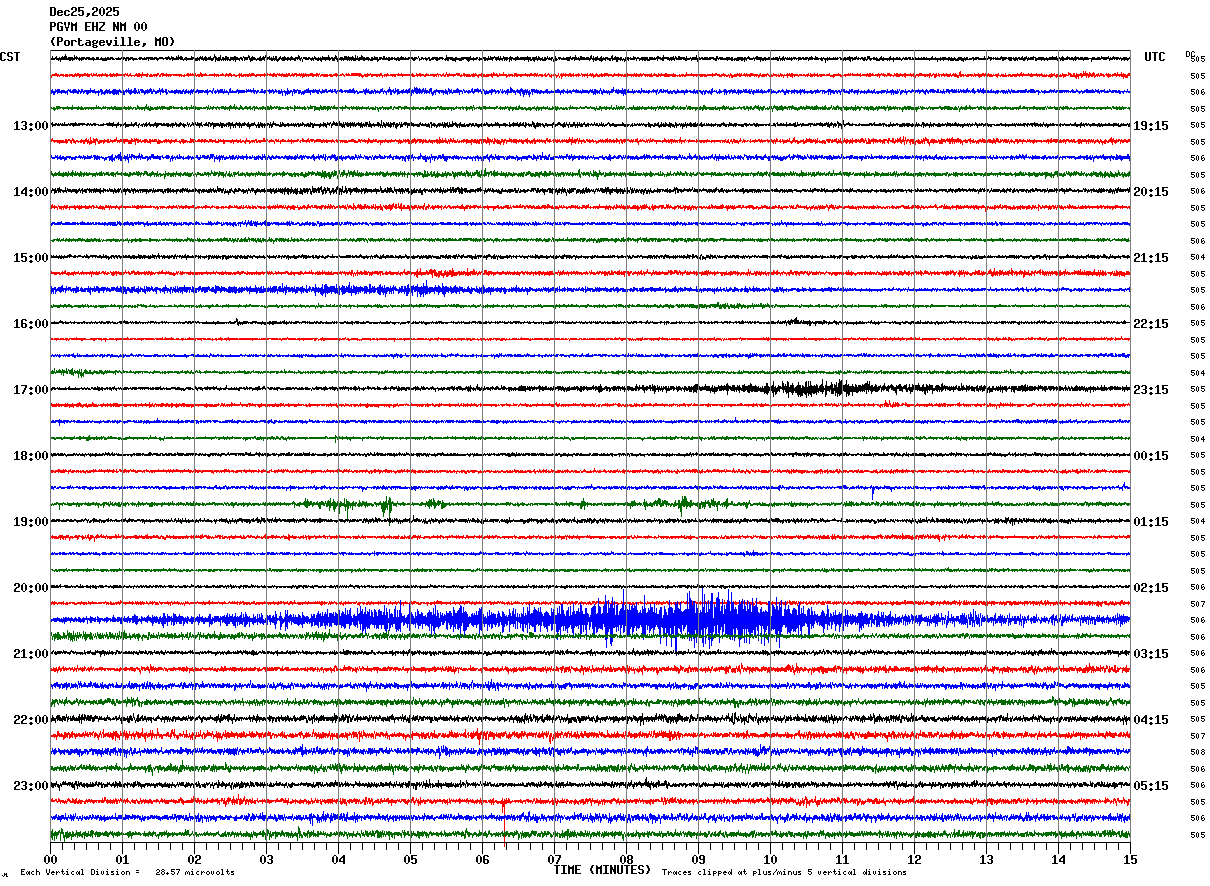The image size is (1210, 886).
Task: Select the 21:00 CST time label
Action: [x=31, y=654]
